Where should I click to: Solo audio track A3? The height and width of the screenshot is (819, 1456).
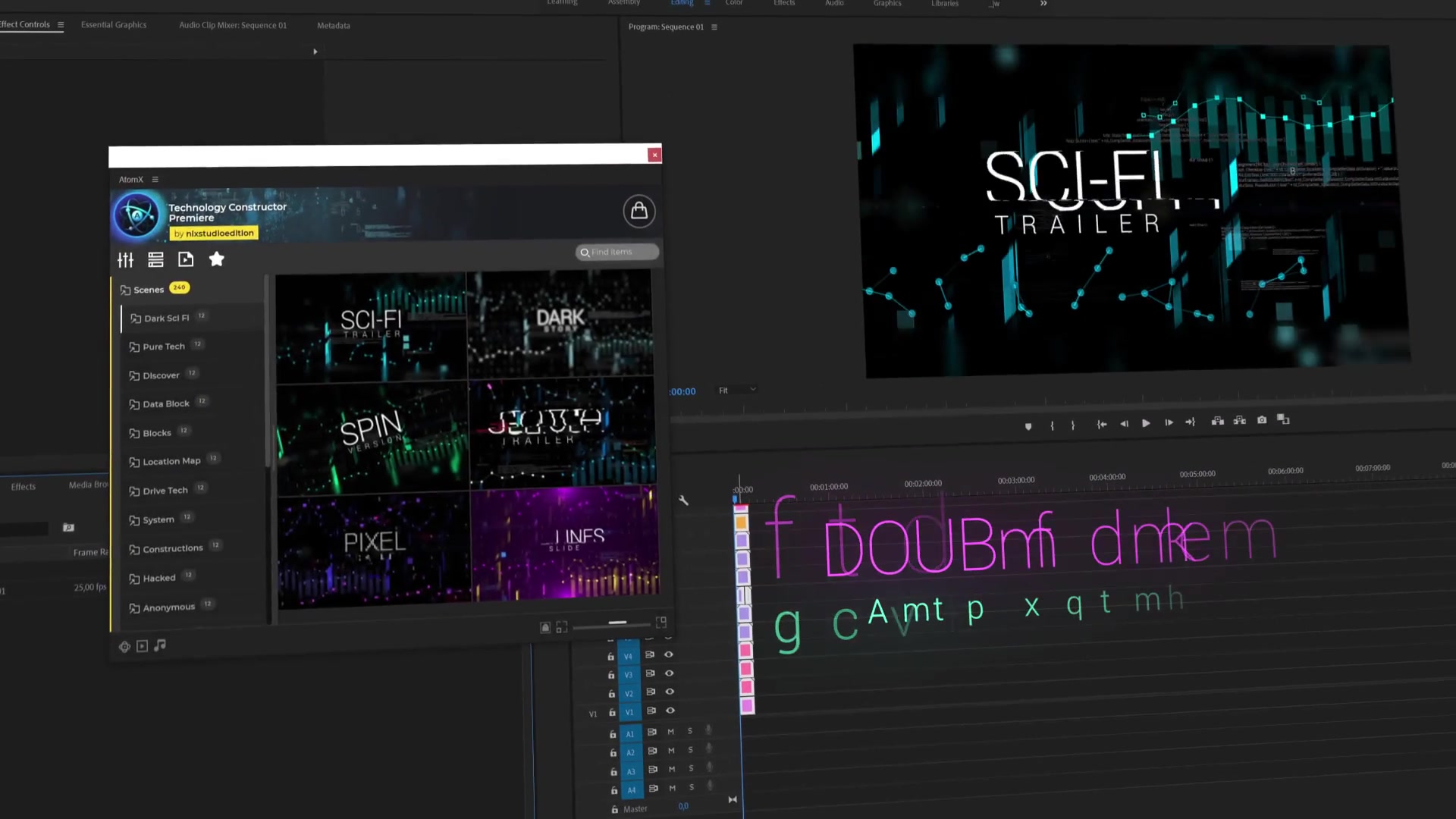pyautogui.click(x=691, y=769)
